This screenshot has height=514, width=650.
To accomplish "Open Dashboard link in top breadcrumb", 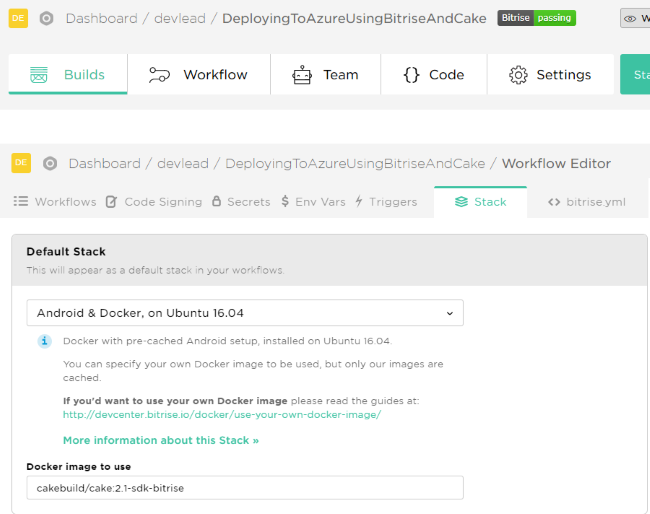I will tap(102, 18).
